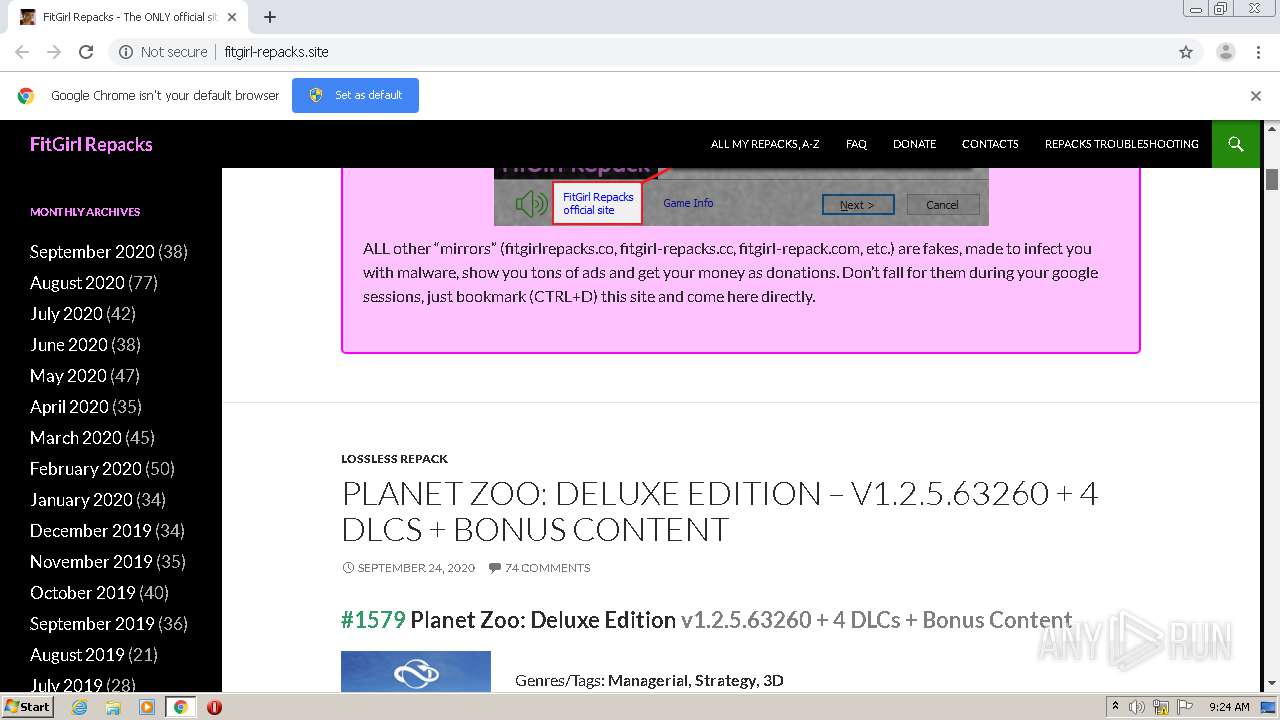Open April 2020 archive

point(69,407)
